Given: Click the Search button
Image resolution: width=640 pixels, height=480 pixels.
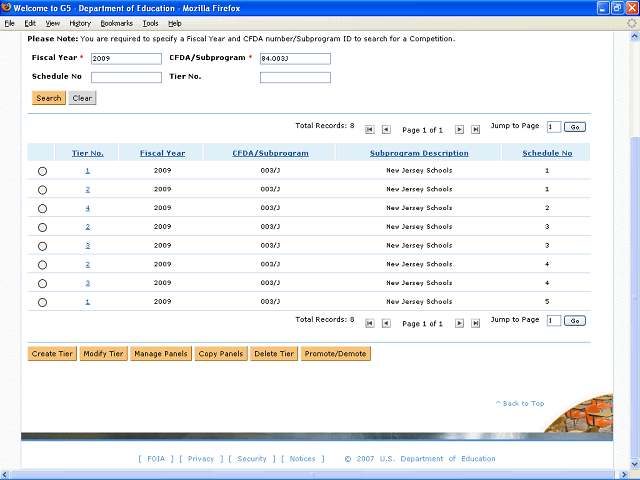Looking at the screenshot, I should pyautogui.click(x=48, y=98).
